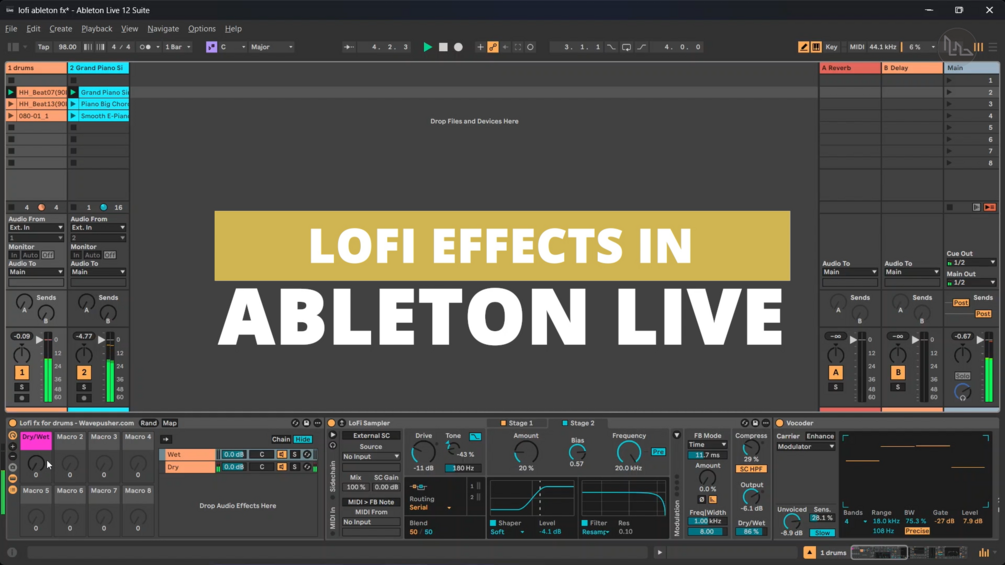
Task: Toggle Vocoder device activator
Action: 780,423
